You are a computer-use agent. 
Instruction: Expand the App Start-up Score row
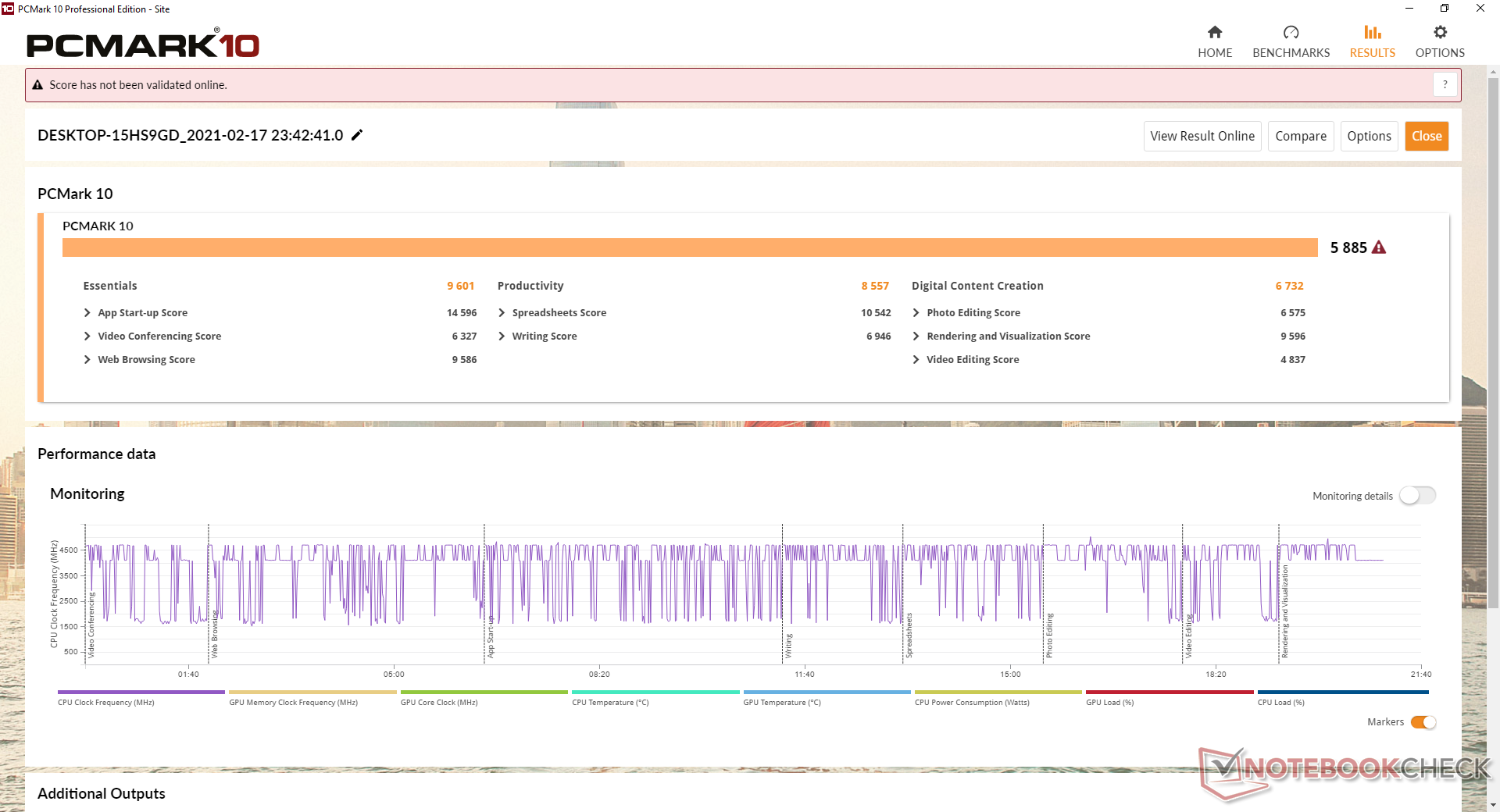coord(87,313)
